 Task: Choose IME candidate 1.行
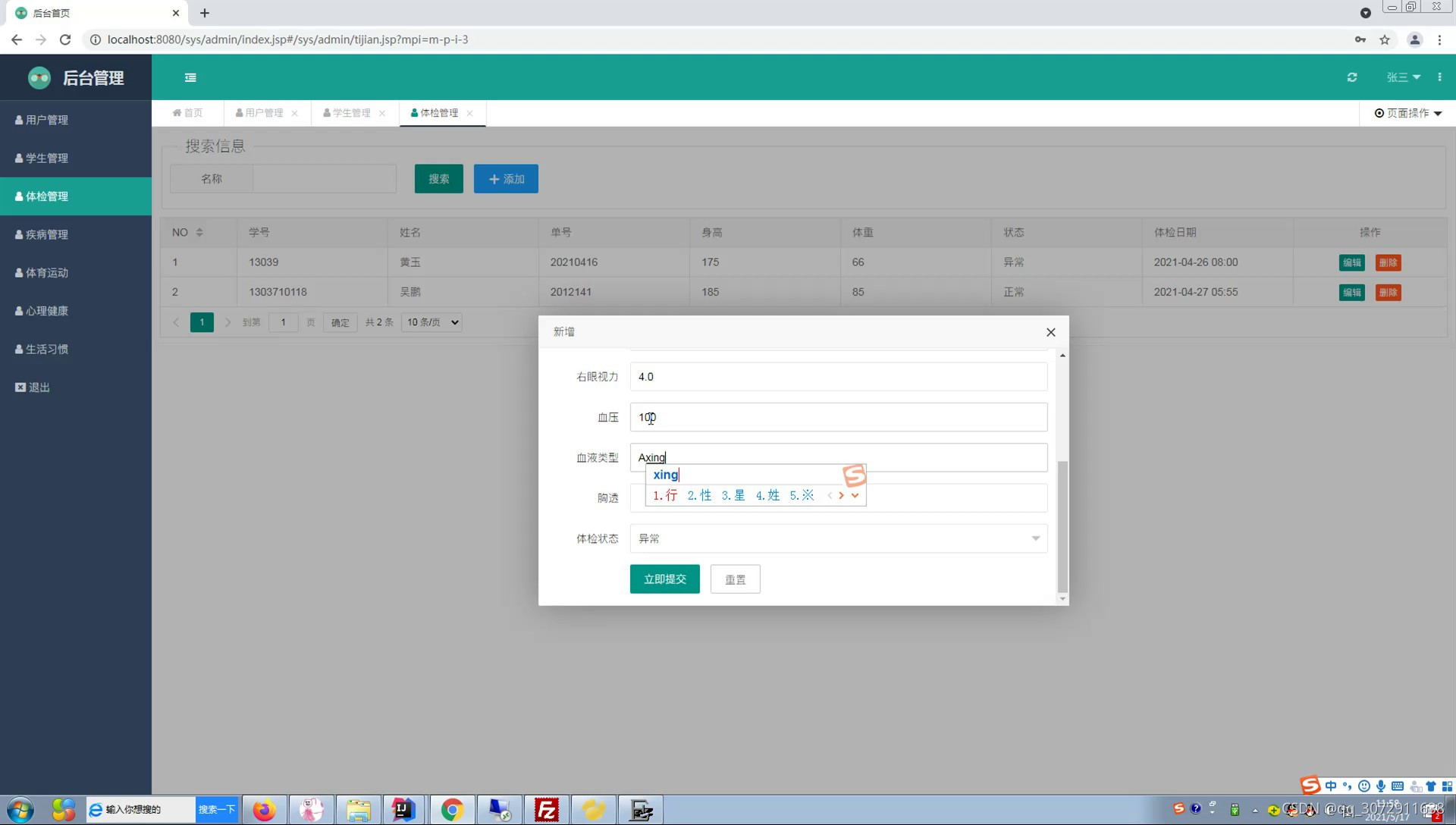click(x=665, y=495)
